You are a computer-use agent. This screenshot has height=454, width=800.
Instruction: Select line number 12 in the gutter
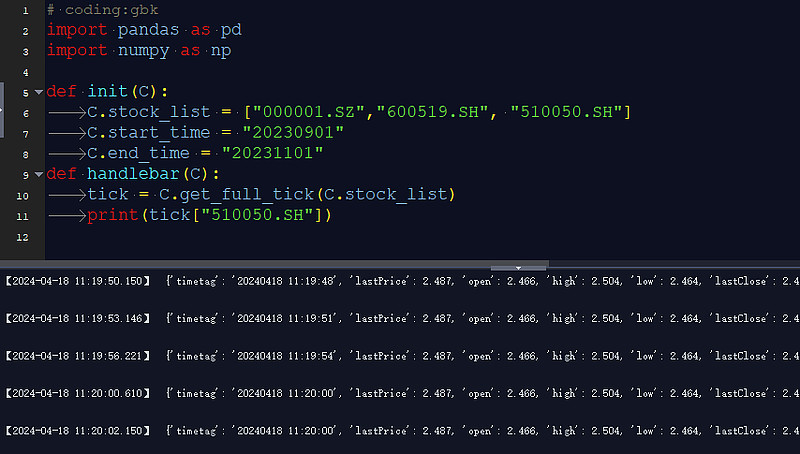point(24,236)
